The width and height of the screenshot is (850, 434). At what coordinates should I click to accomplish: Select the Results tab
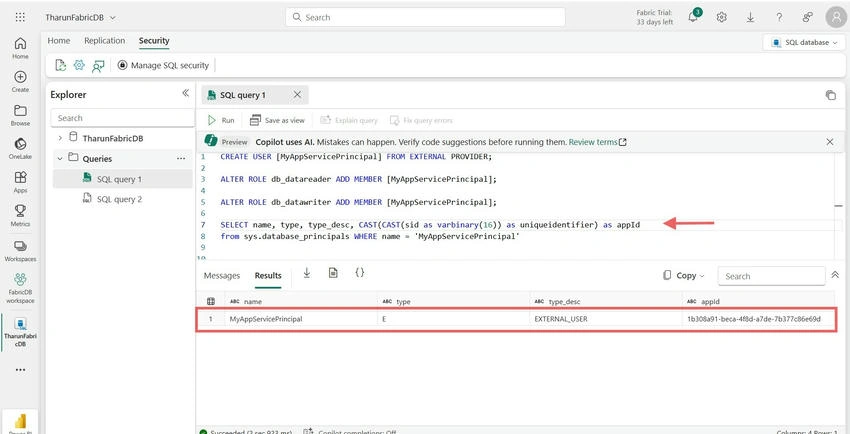pos(268,275)
